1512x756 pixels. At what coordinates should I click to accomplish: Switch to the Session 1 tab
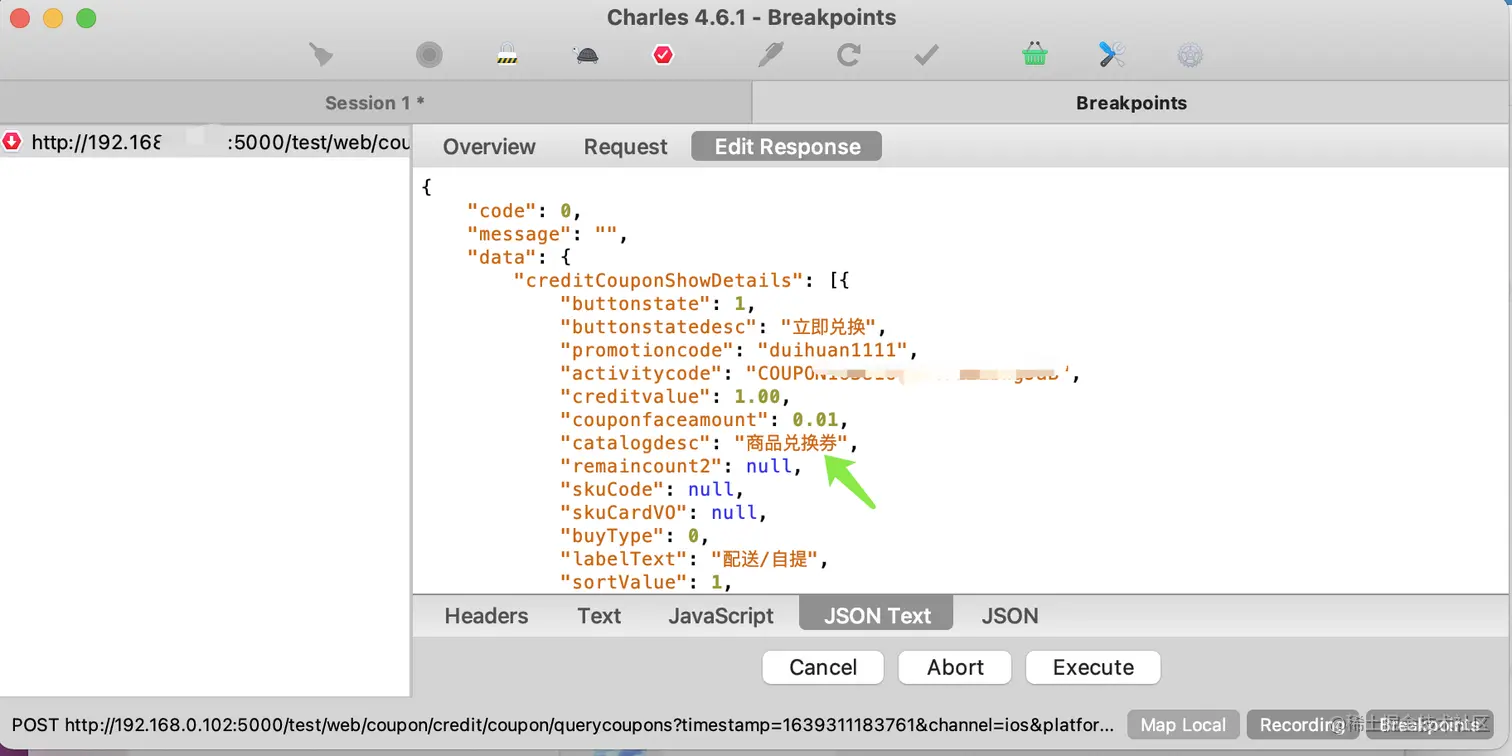click(x=375, y=103)
